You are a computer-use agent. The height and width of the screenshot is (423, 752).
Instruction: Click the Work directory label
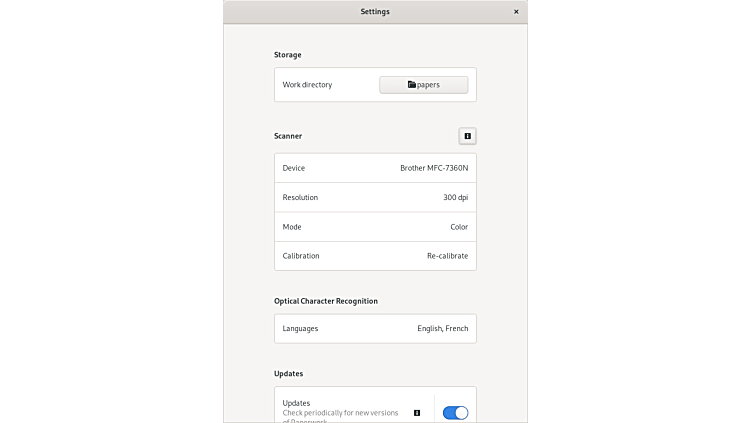coord(307,85)
